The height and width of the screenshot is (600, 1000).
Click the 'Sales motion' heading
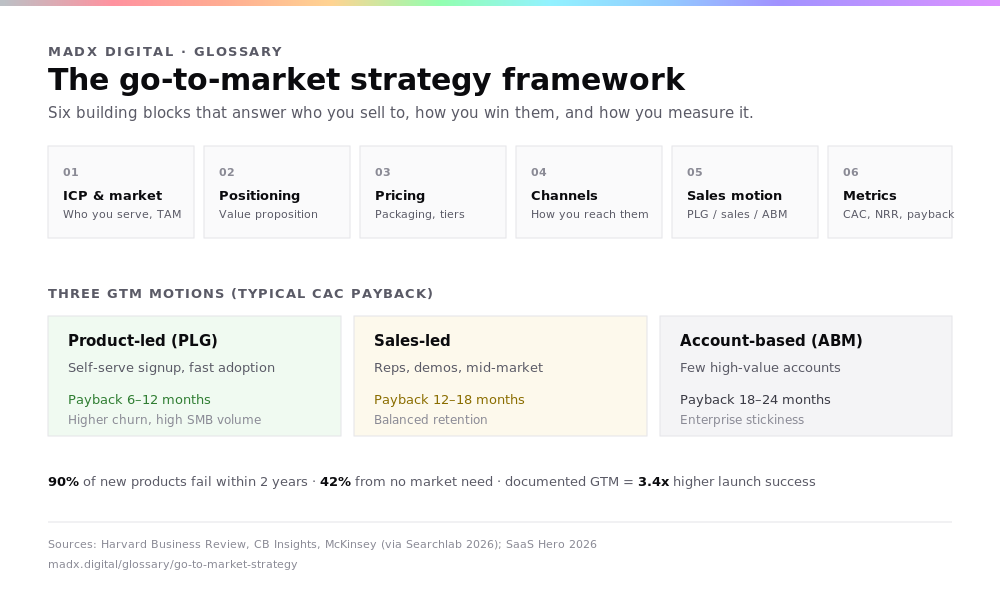click(x=734, y=196)
